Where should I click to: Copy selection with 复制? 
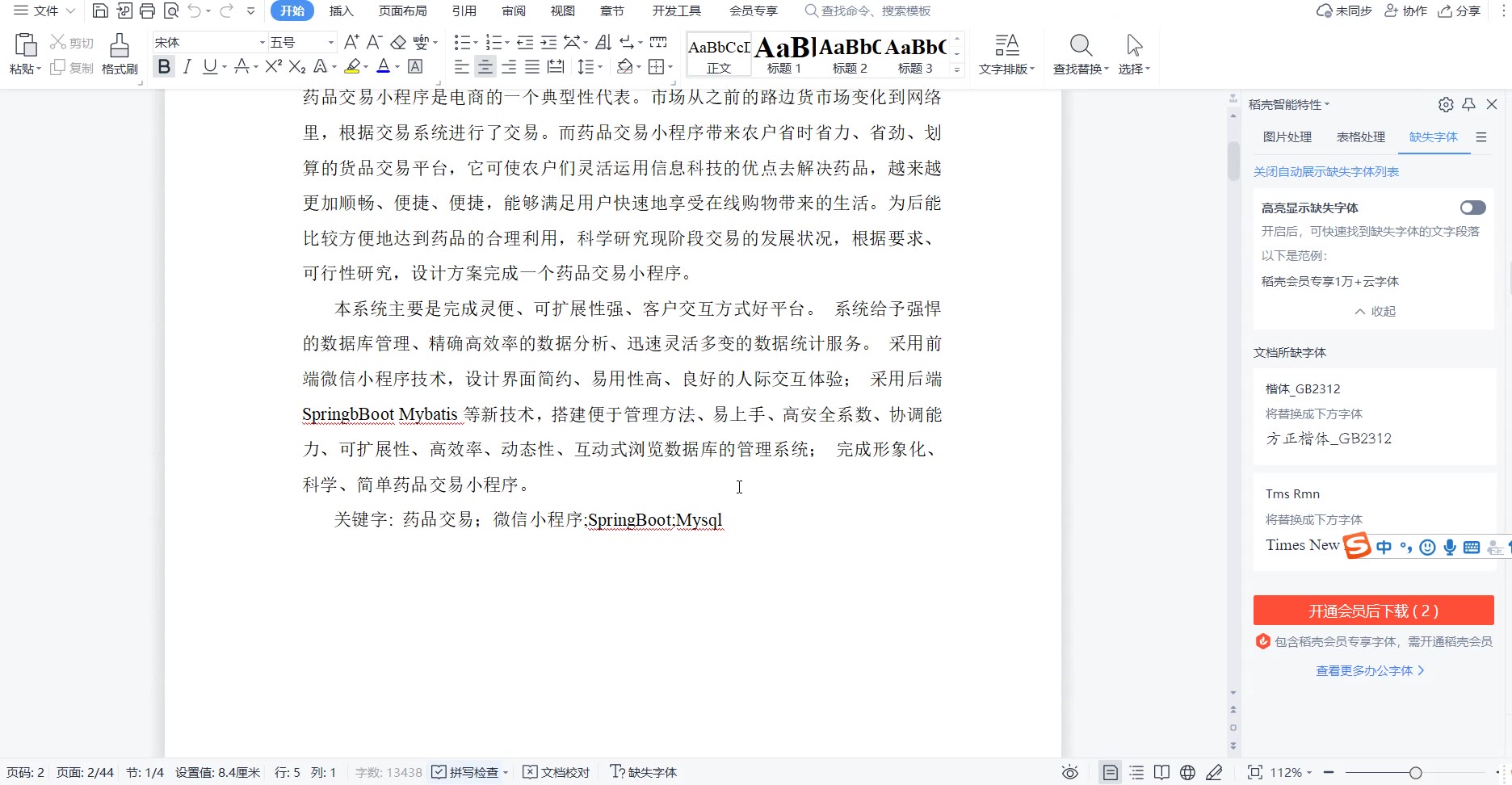[x=72, y=68]
